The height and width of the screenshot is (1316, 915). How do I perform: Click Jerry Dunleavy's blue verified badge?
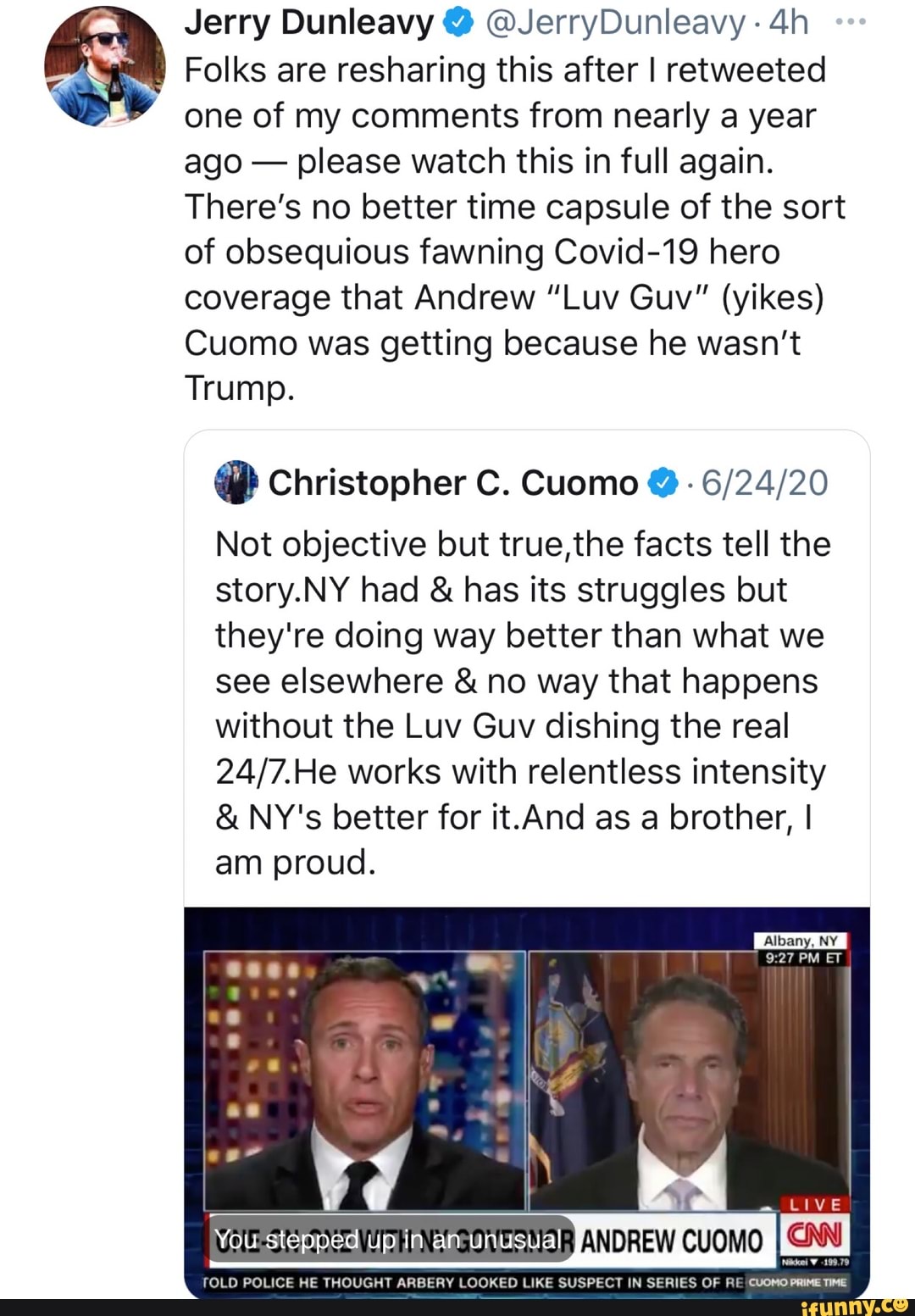point(457,23)
